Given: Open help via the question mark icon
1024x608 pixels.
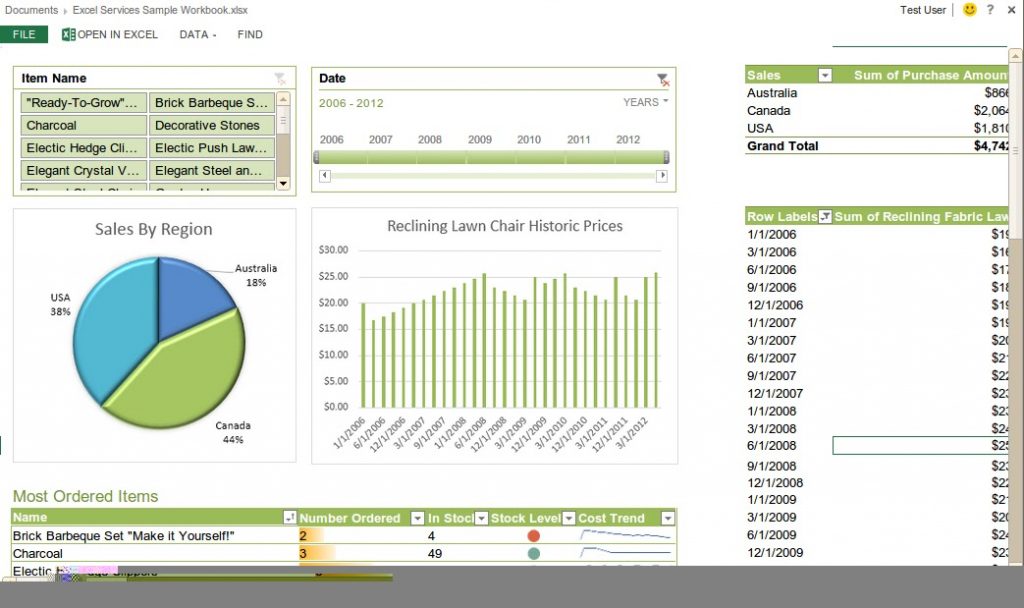Looking at the screenshot, I should coord(990,10).
